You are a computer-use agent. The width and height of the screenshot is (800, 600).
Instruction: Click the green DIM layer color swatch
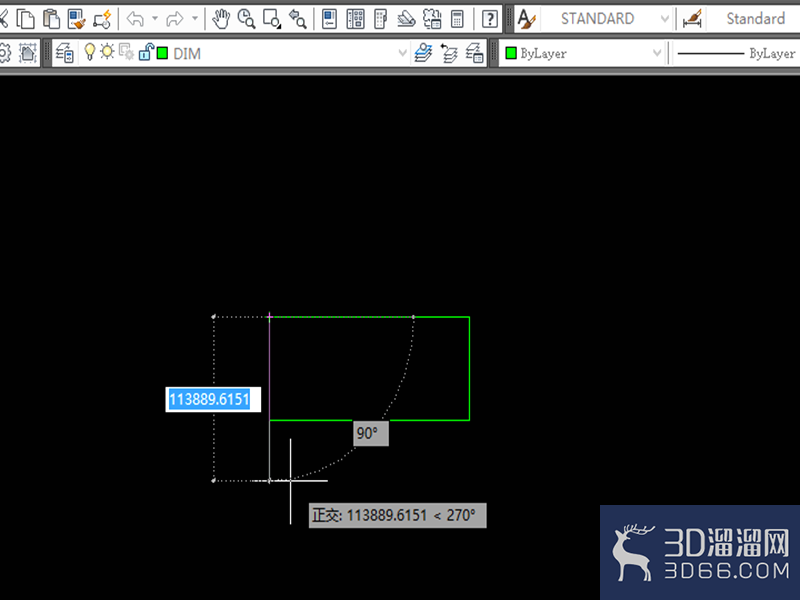pos(162,53)
